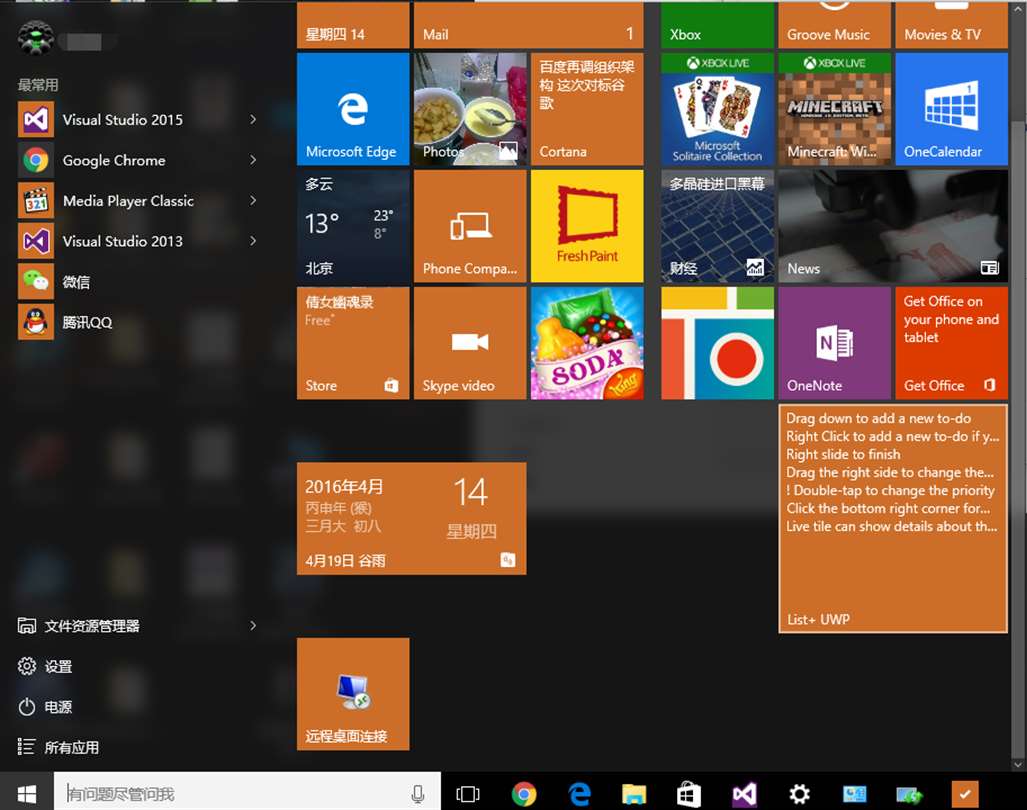
Task: Open the List+ UWP to-do tile
Action: [x=893, y=519]
